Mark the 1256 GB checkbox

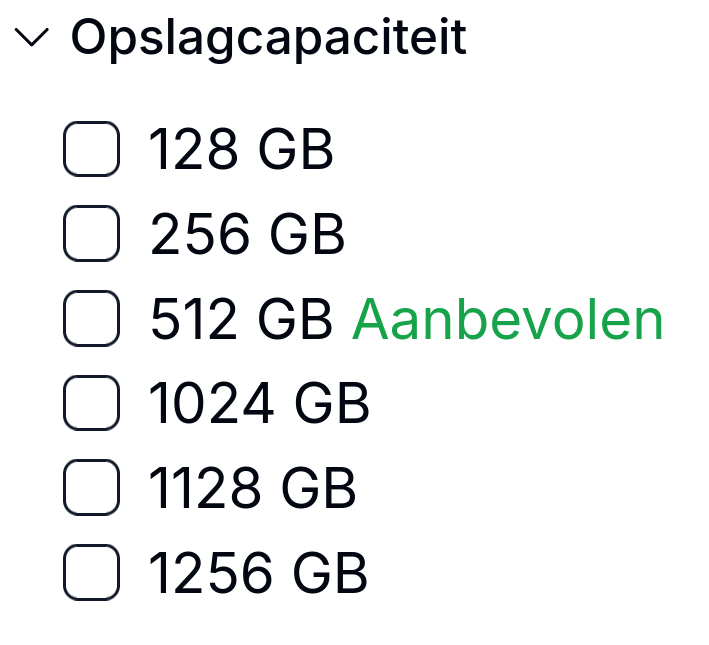[x=92, y=574]
